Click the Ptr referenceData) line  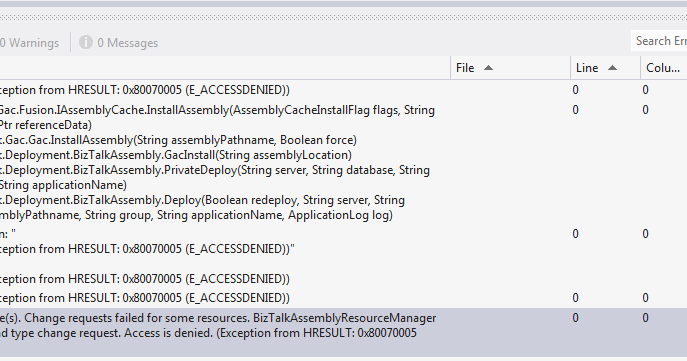click(46, 125)
